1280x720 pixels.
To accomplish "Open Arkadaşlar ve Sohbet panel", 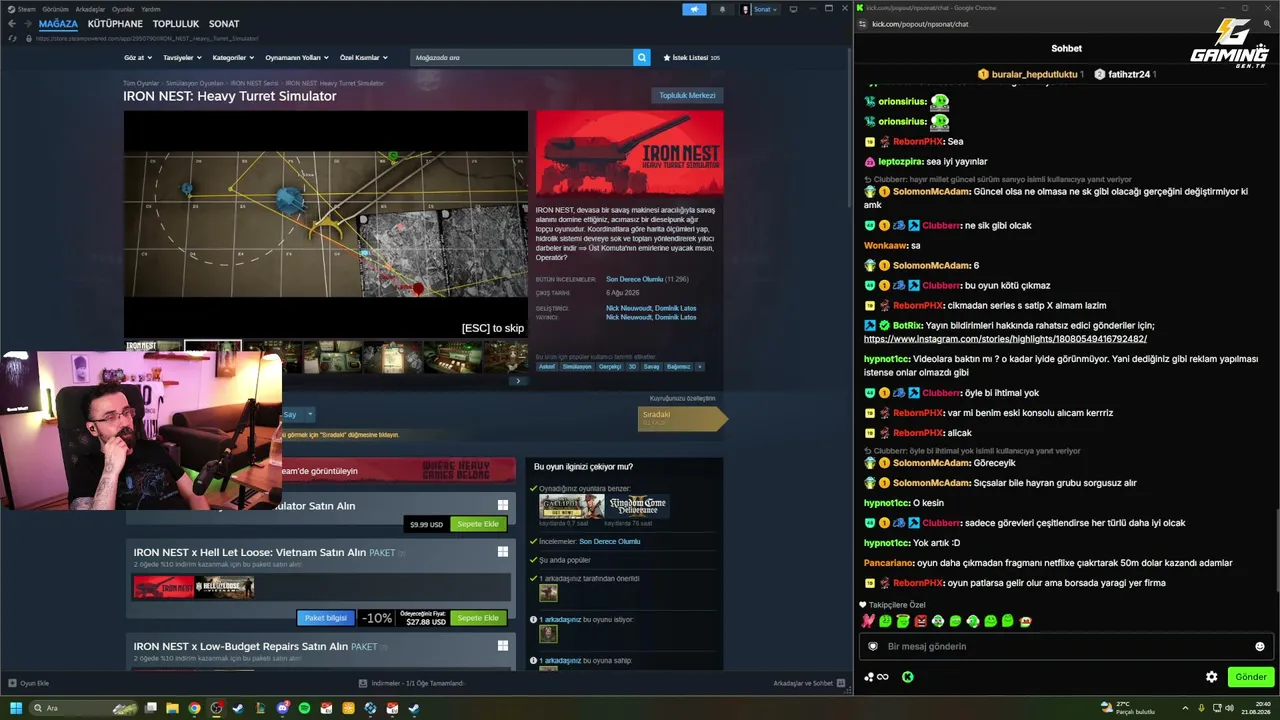I will (x=807, y=683).
